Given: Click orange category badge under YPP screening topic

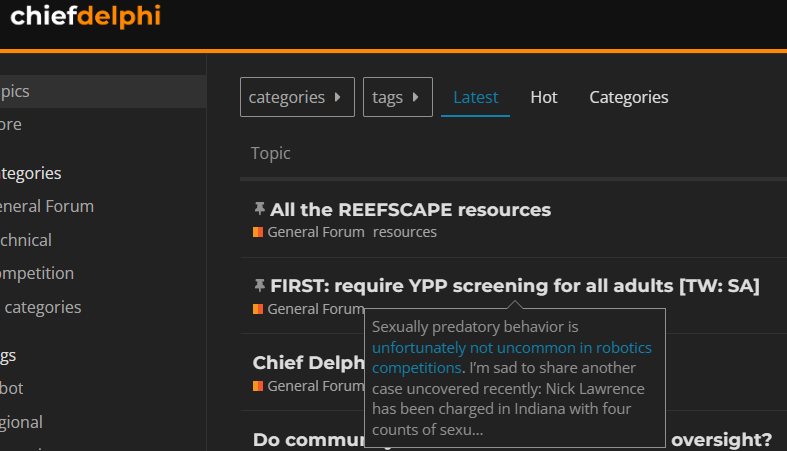Looking at the screenshot, I should point(258,309).
